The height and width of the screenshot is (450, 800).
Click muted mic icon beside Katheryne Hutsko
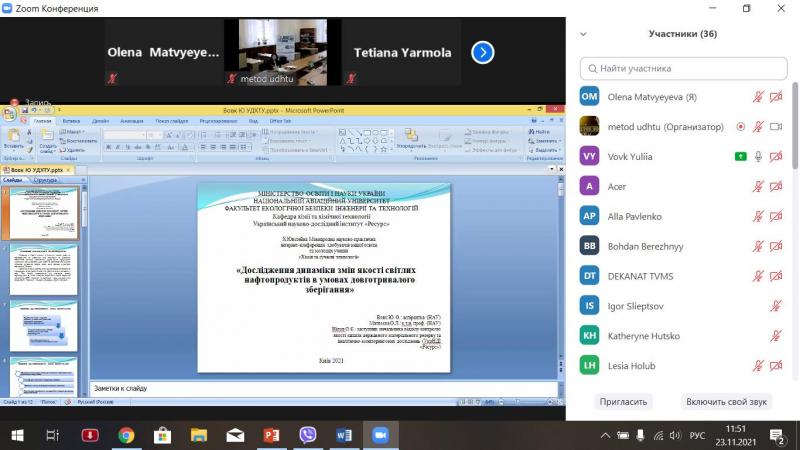(x=776, y=336)
